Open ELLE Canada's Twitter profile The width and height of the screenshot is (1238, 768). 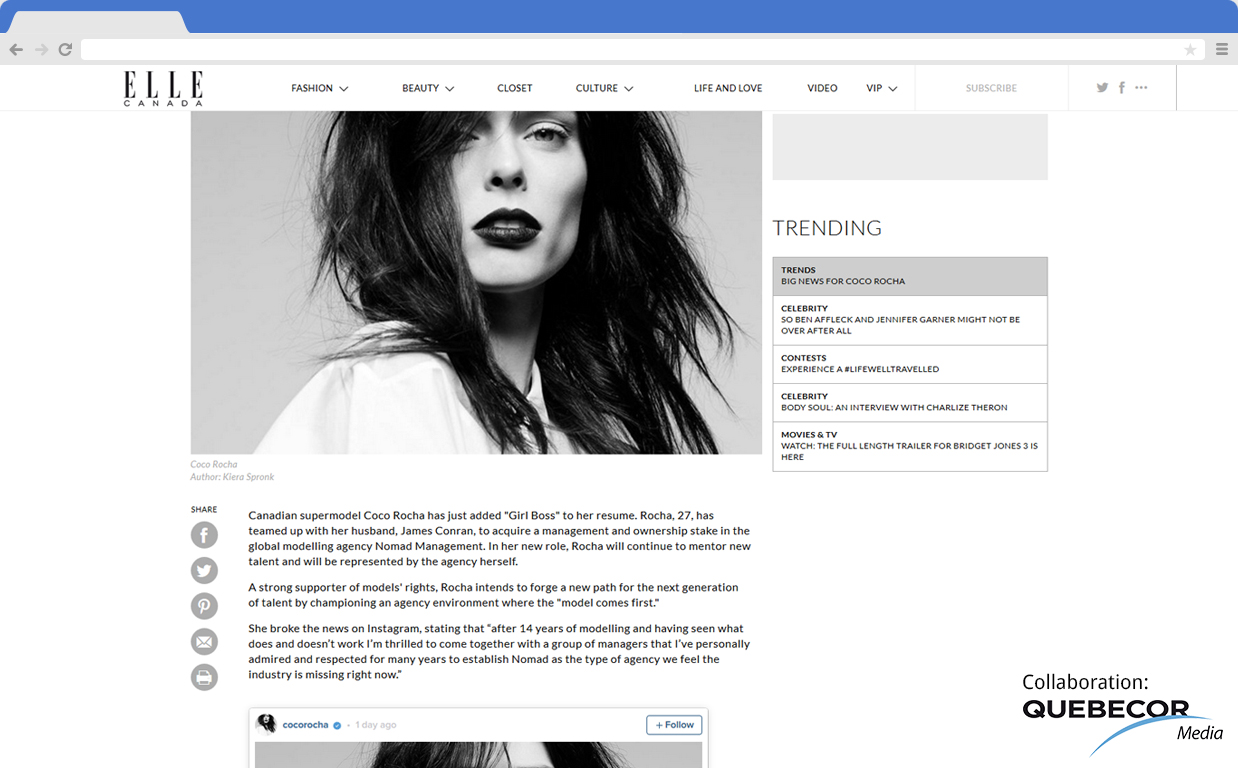[1101, 87]
